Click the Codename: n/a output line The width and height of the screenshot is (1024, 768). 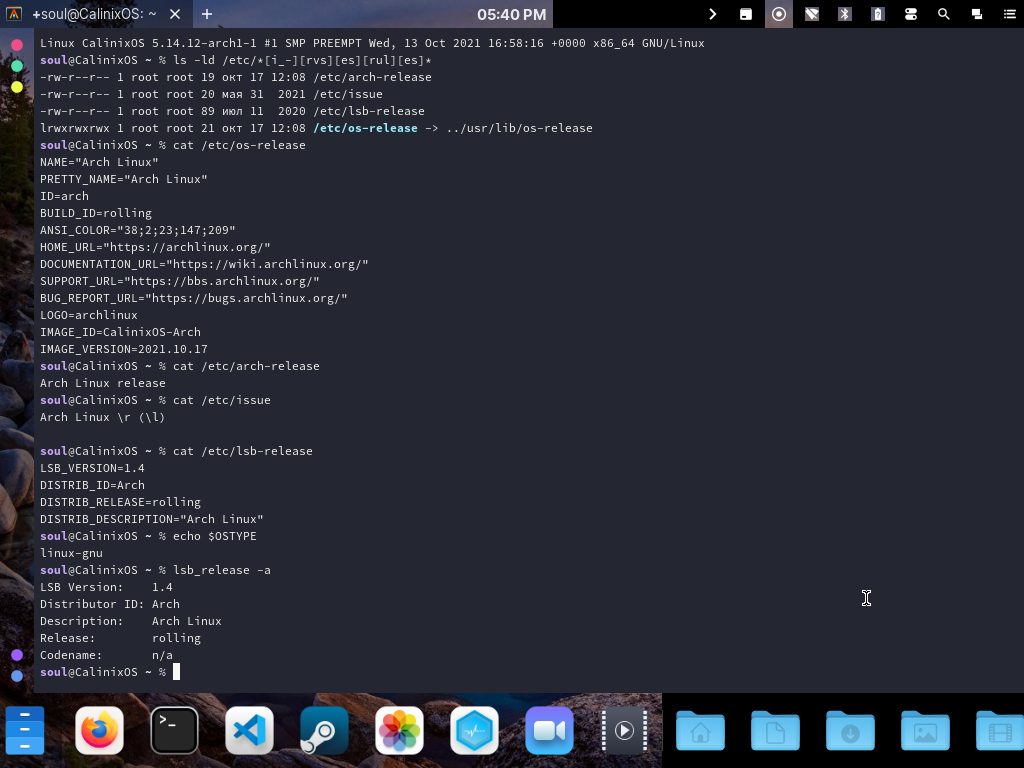[x=106, y=655]
